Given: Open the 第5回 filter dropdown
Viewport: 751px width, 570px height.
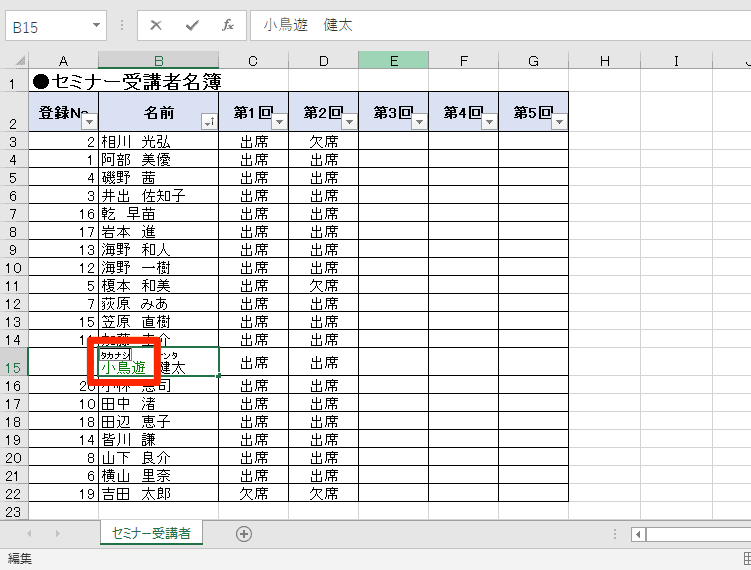Looking at the screenshot, I should [x=559, y=122].
